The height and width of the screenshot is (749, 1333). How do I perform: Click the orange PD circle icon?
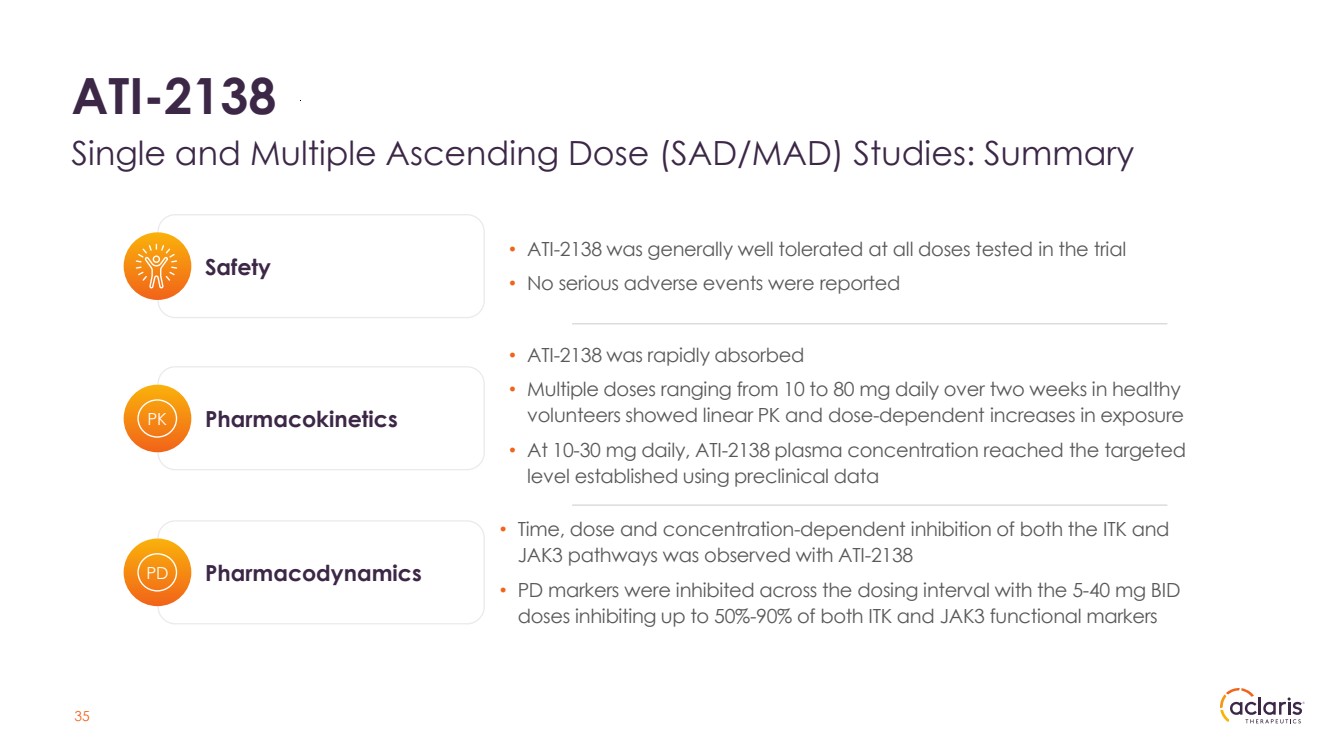(x=157, y=573)
